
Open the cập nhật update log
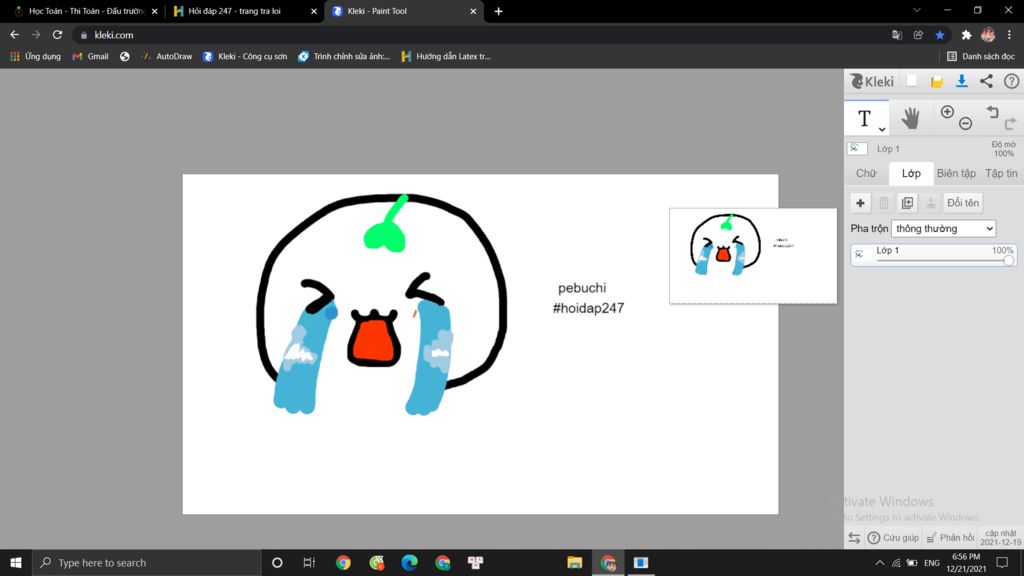click(x=1000, y=538)
